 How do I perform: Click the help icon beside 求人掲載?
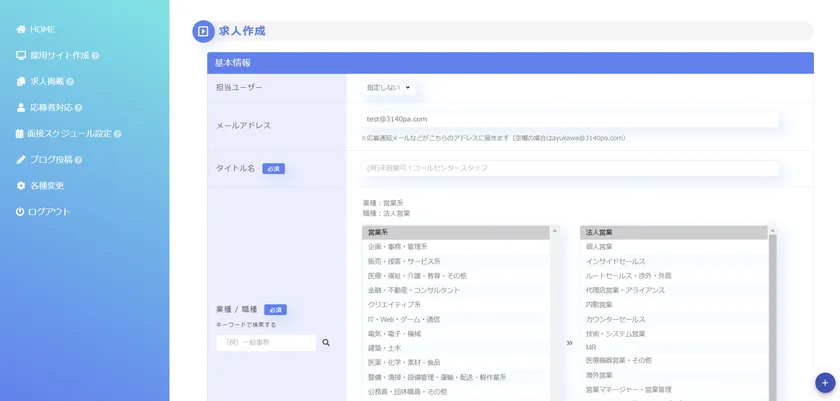70,82
